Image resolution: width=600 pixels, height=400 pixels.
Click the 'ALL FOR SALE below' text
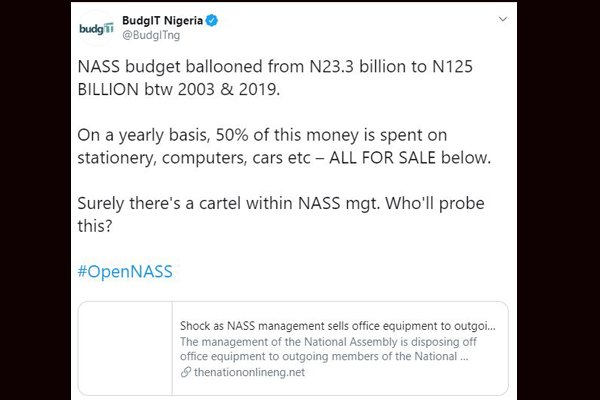point(410,158)
